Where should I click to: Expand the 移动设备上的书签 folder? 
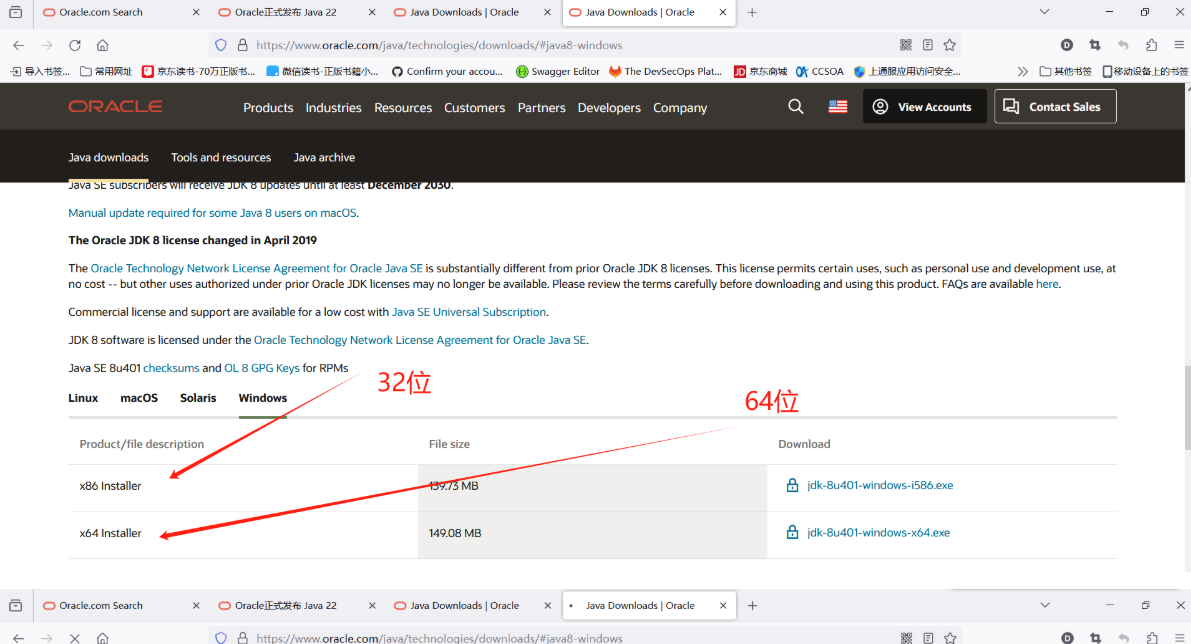[x=1145, y=71]
